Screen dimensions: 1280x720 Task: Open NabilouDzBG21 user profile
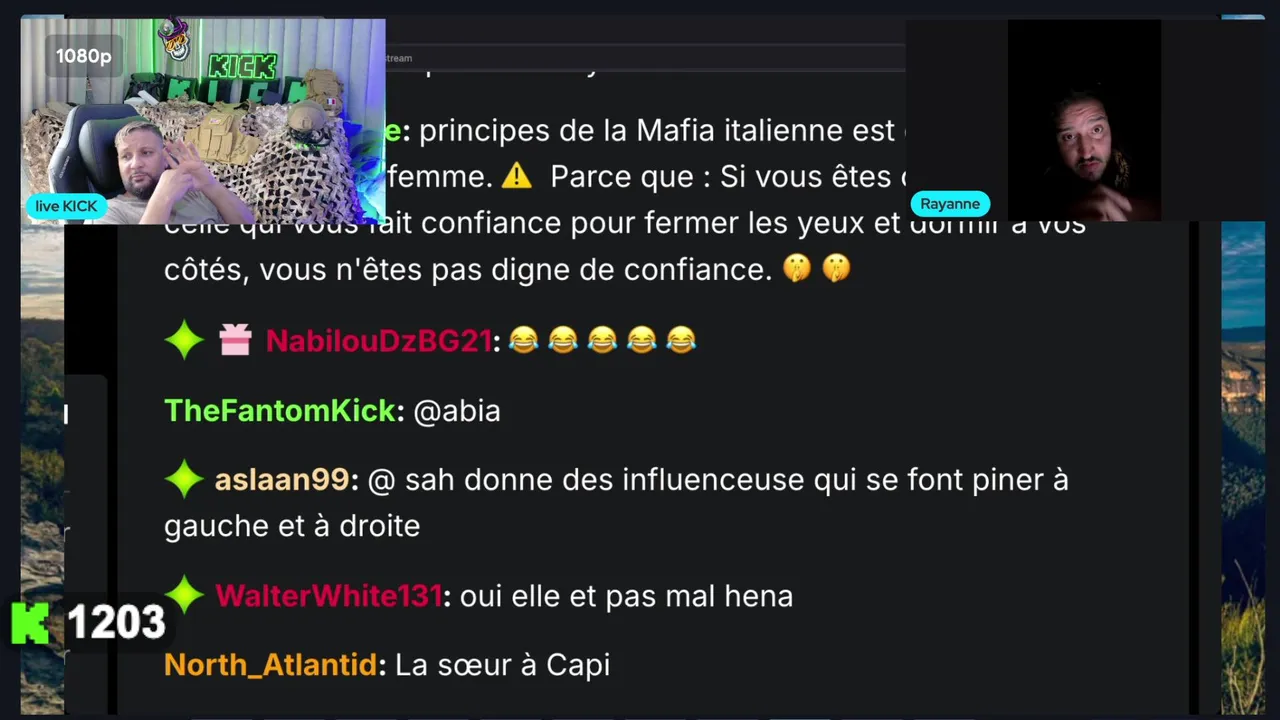(x=378, y=341)
